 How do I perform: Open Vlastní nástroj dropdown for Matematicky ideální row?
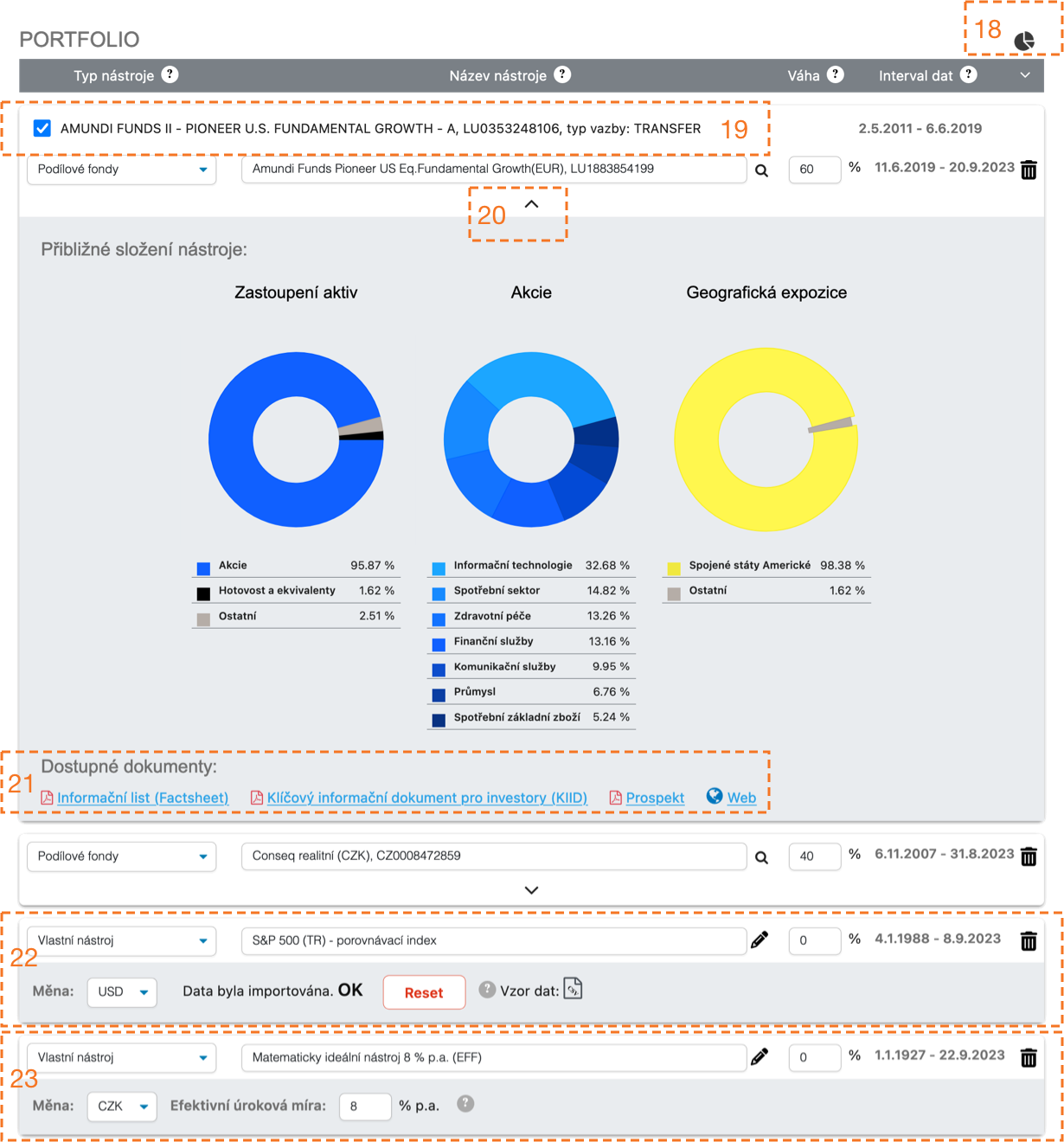(122, 1057)
